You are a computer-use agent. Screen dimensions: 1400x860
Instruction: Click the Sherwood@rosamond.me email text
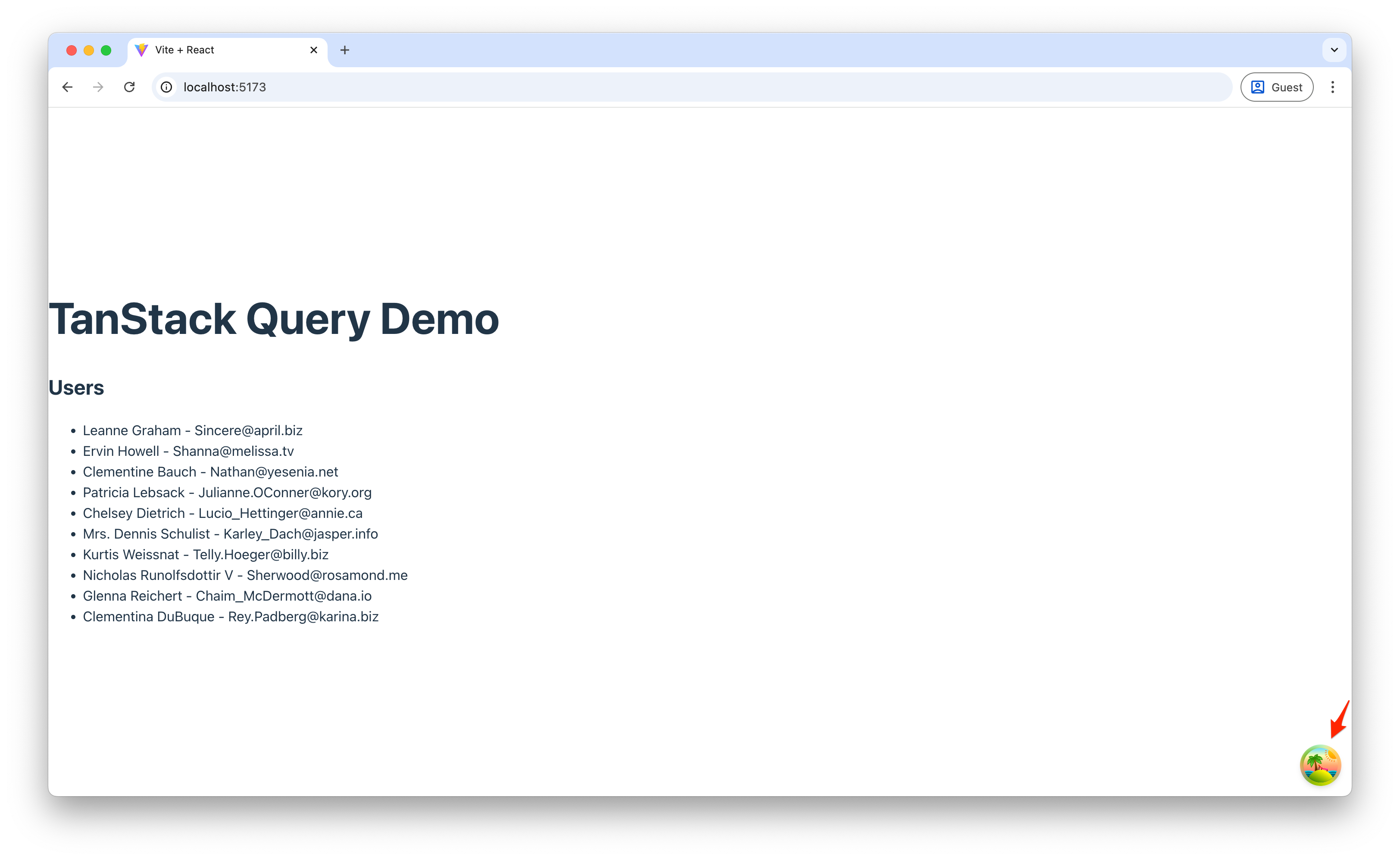click(x=327, y=575)
